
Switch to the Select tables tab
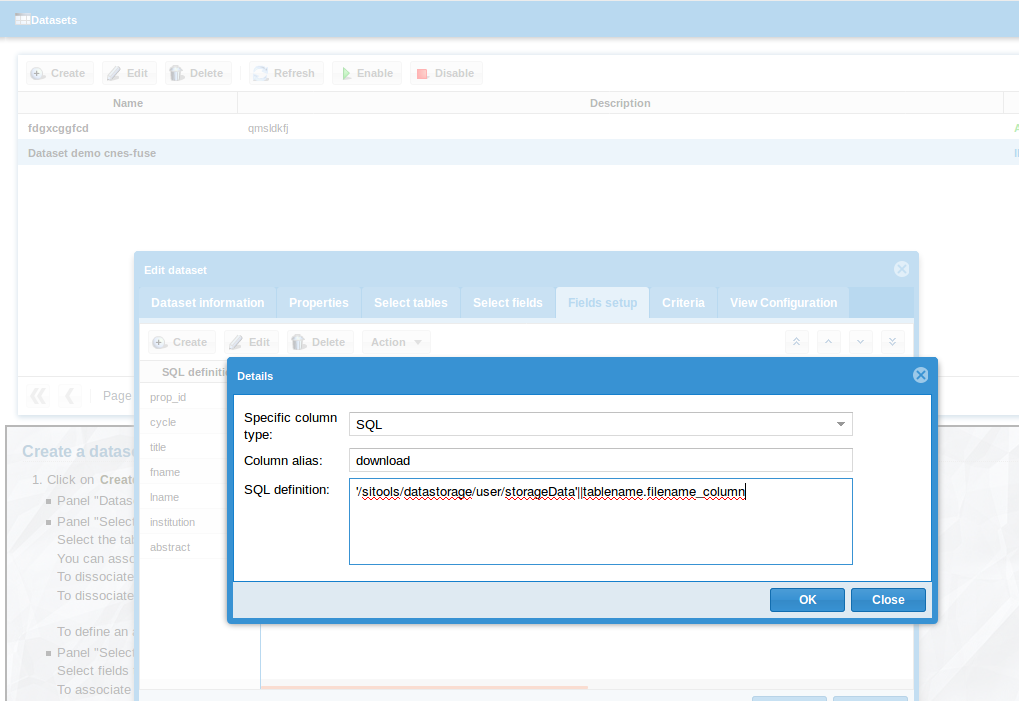click(410, 302)
